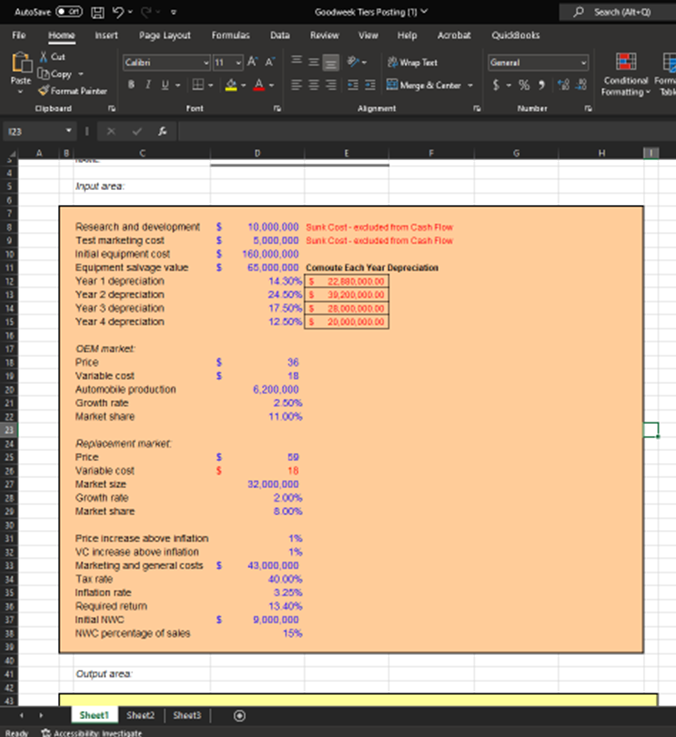
Task: Switch to the Insert tab
Action: click(x=106, y=35)
